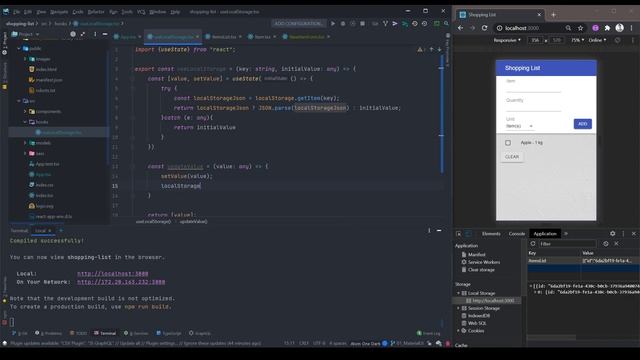
Task: Open Chrome's three-dot menu
Action: tap(631, 28)
